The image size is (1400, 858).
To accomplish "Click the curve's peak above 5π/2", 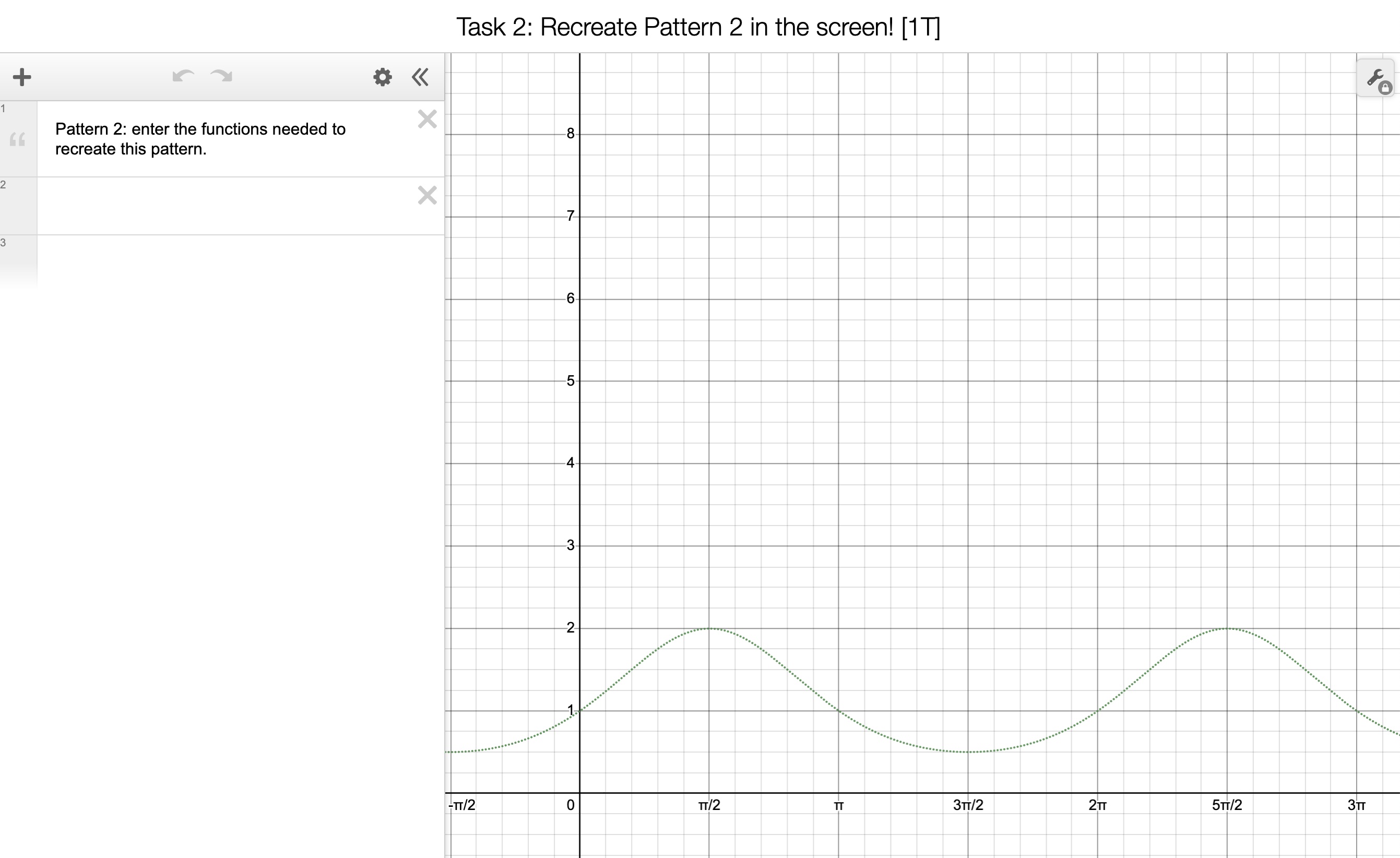I will click(x=1227, y=628).
